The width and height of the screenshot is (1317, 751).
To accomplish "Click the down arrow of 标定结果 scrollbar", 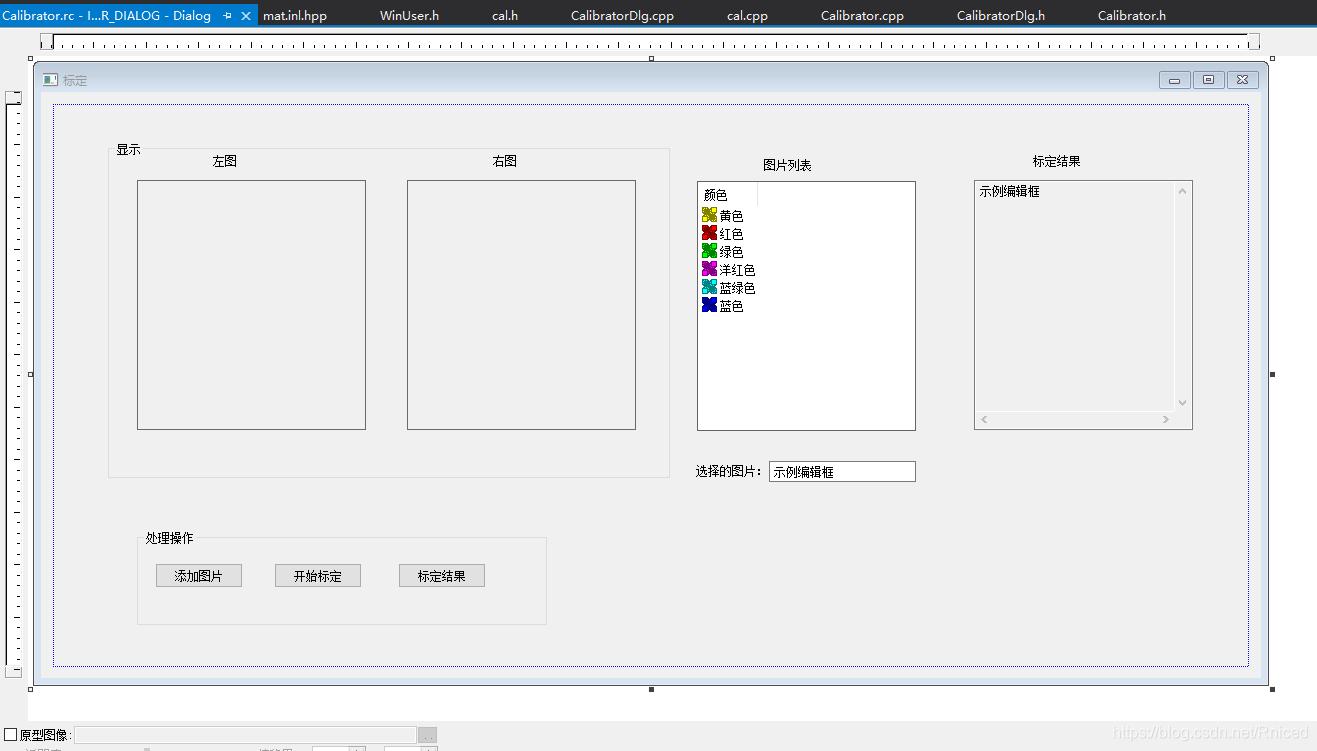I will [x=1182, y=402].
